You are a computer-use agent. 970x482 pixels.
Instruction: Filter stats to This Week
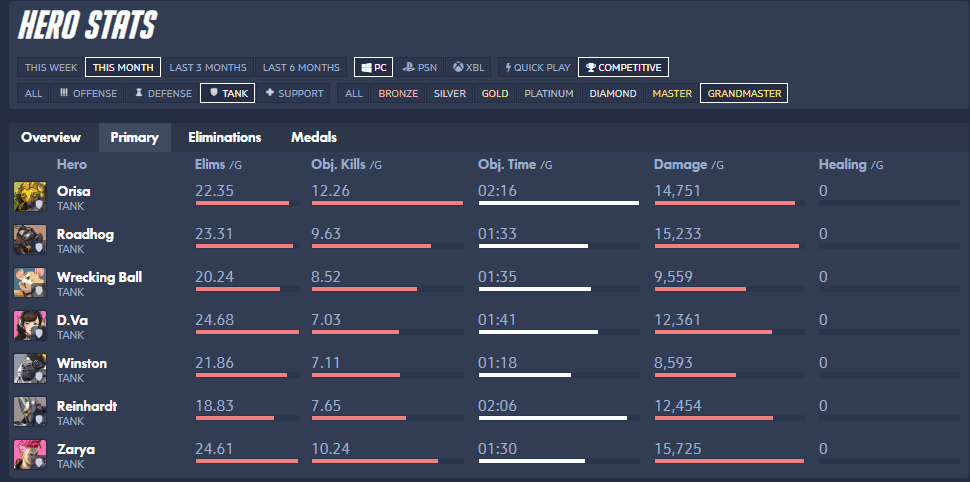click(51, 67)
